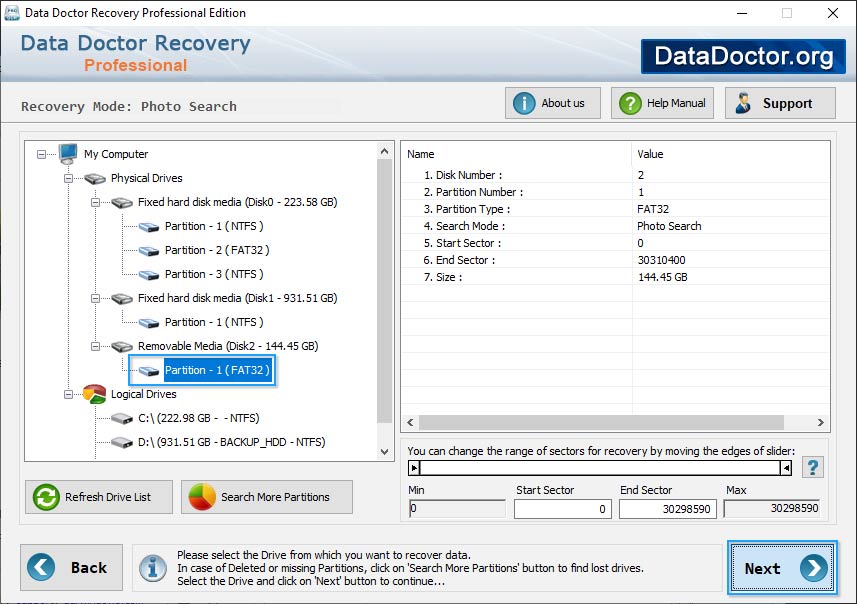Viewport: 857px width, 604px height.
Task: Collapse the My Computer tree node
Action: 42,155
